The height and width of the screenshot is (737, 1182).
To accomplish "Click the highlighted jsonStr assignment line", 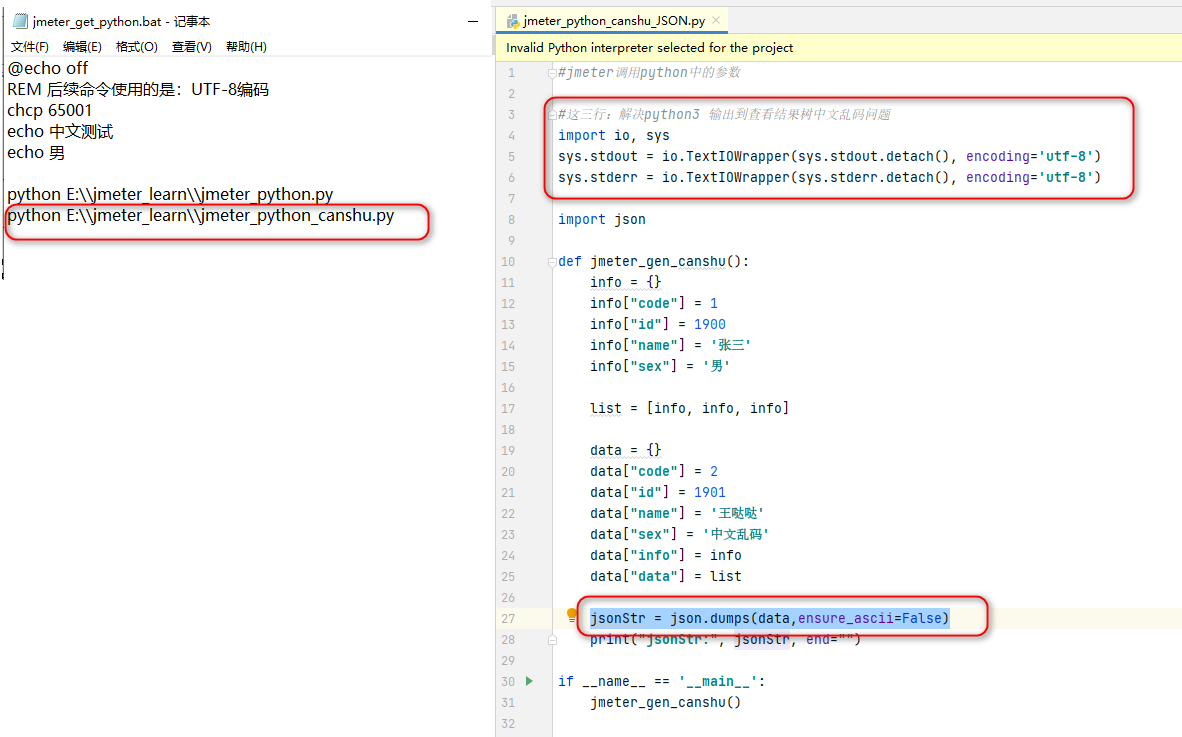I will pyautogui.click(x=768, y=617).
